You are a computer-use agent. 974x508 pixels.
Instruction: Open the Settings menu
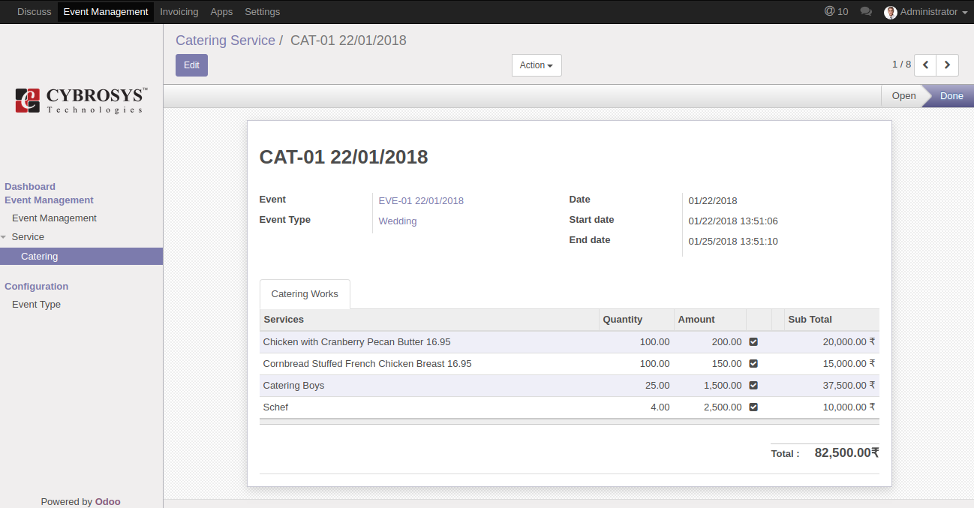[262, 12]
